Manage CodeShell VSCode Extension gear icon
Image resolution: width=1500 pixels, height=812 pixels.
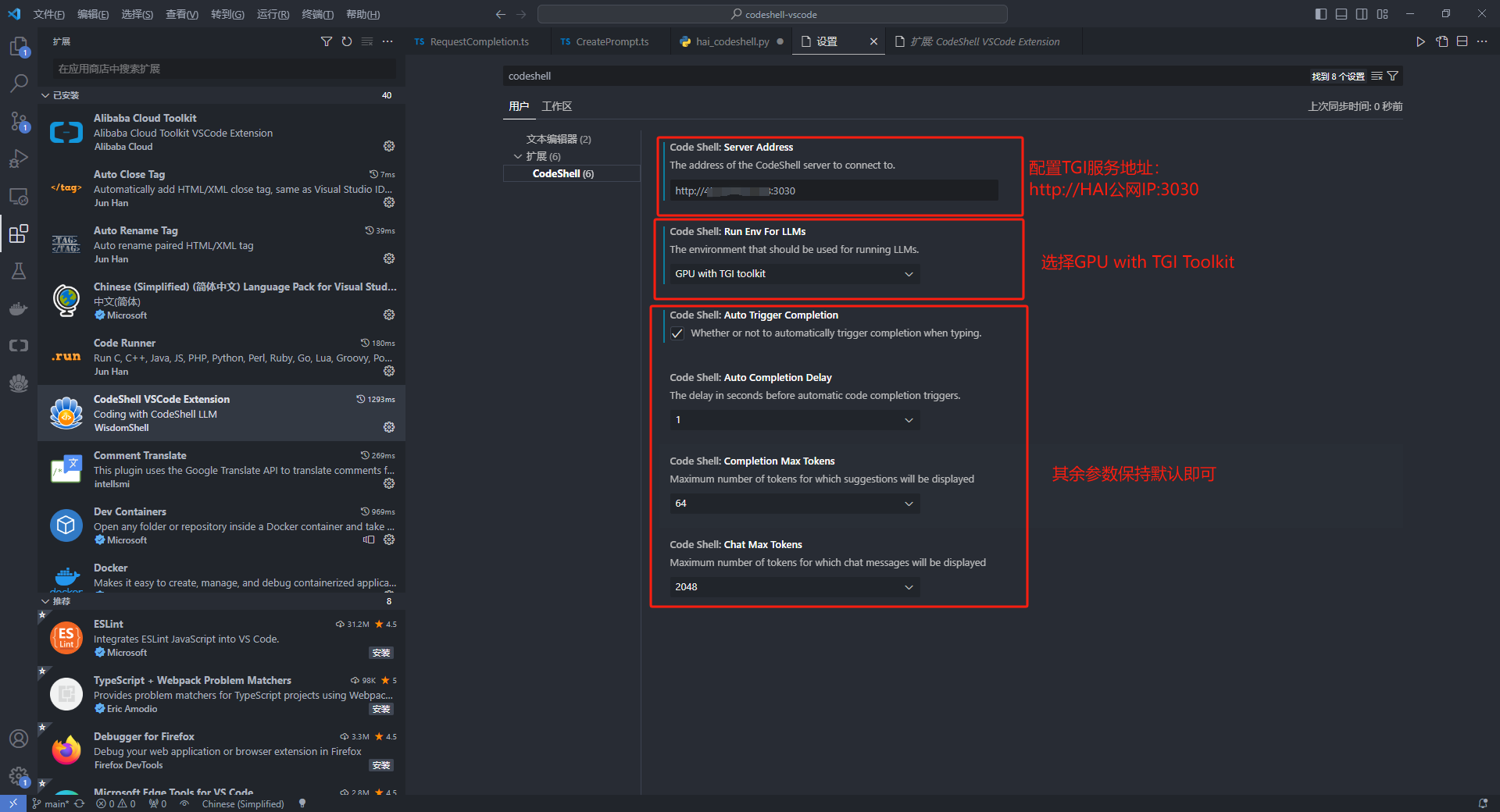389,427
